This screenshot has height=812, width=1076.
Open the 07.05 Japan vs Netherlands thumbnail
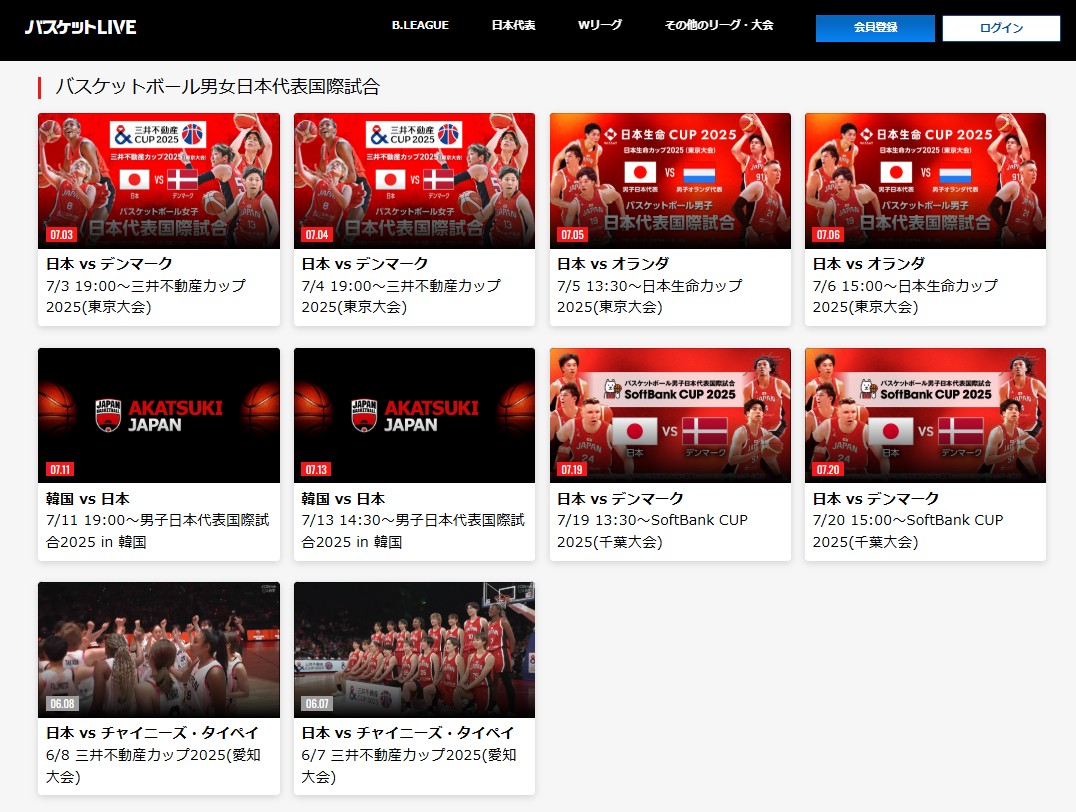[670, 181]
